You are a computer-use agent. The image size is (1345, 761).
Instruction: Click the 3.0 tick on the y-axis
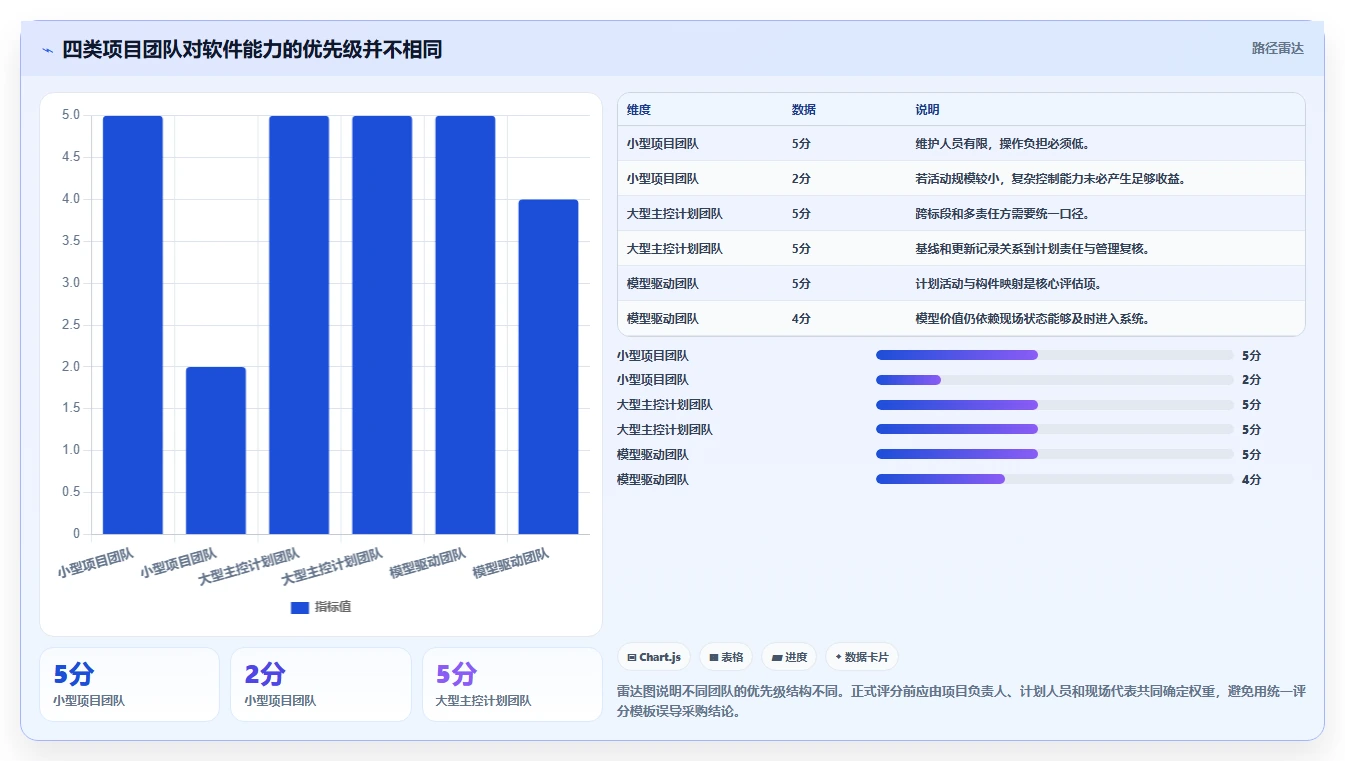(x=70, y=283)
